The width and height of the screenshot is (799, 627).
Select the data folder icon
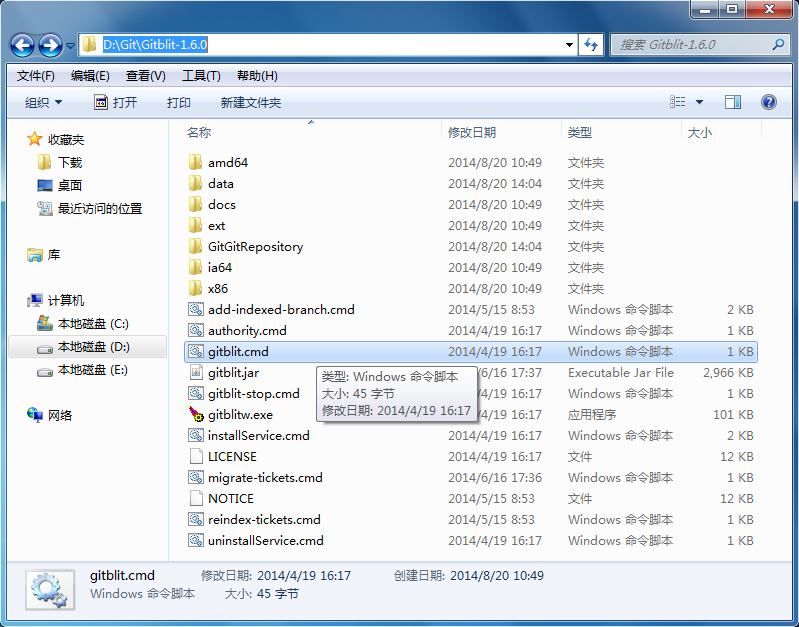[x=196, y=183]
